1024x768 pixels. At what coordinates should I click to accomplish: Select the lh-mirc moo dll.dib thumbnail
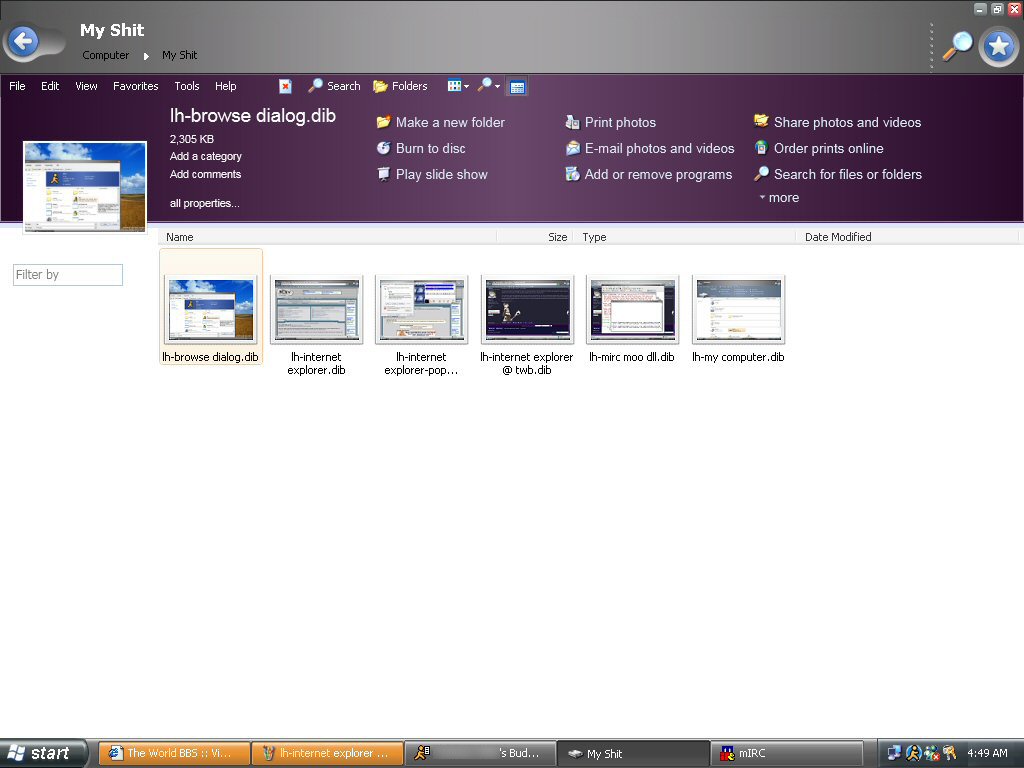pos(632,311)
